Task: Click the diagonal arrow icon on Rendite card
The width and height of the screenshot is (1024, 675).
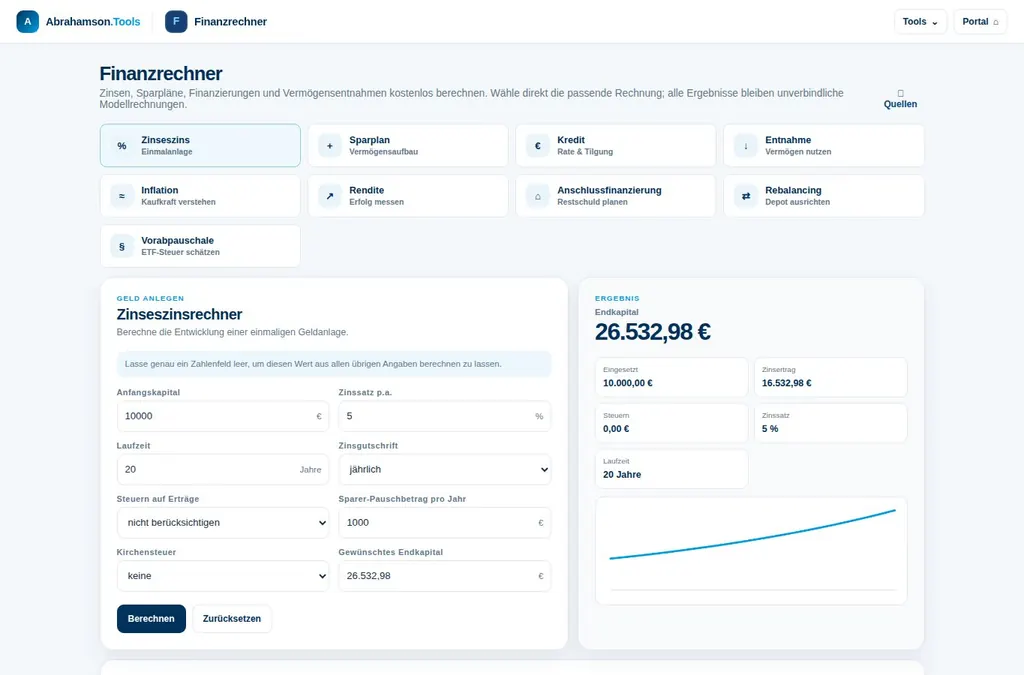Action: pos(330,196)
